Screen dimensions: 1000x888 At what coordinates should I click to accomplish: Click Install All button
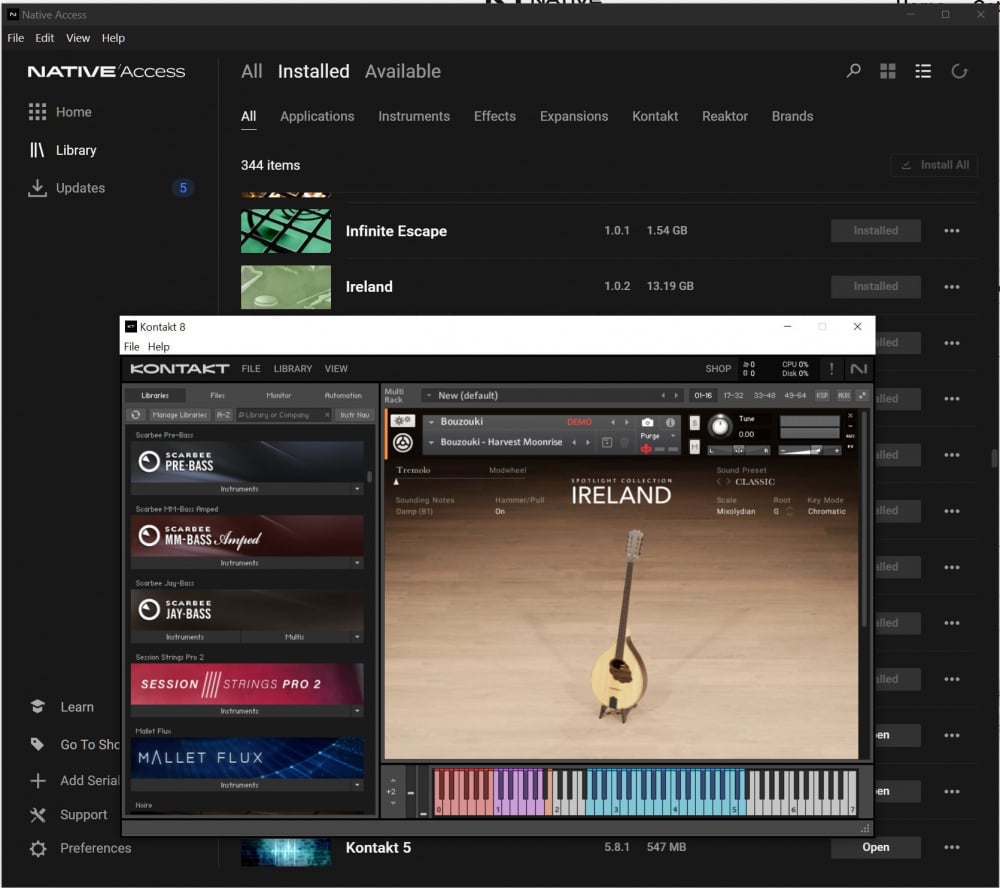point(934,165)
